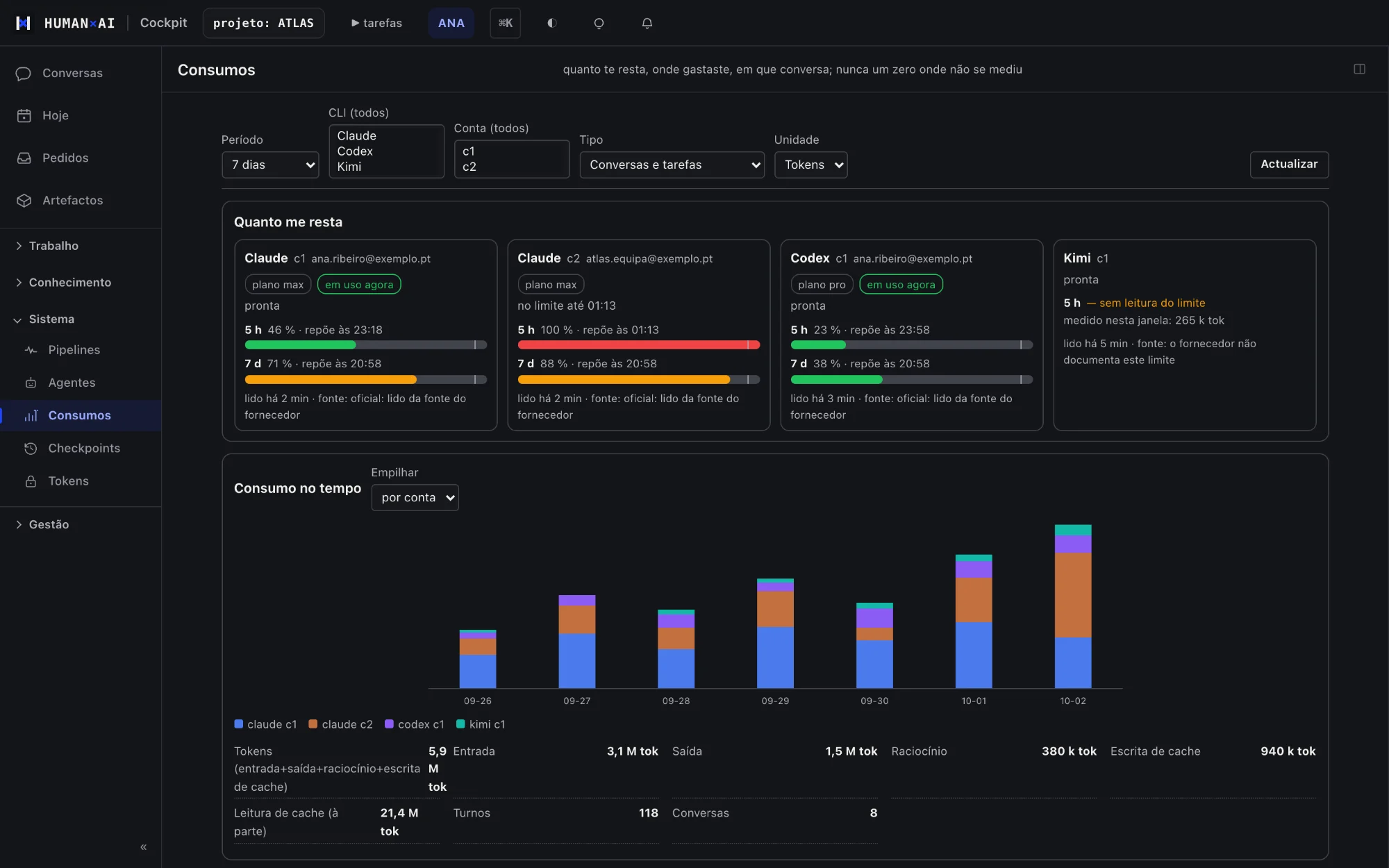Go to Cockpit
The image size is (1389, 868).
coord(163,23)
